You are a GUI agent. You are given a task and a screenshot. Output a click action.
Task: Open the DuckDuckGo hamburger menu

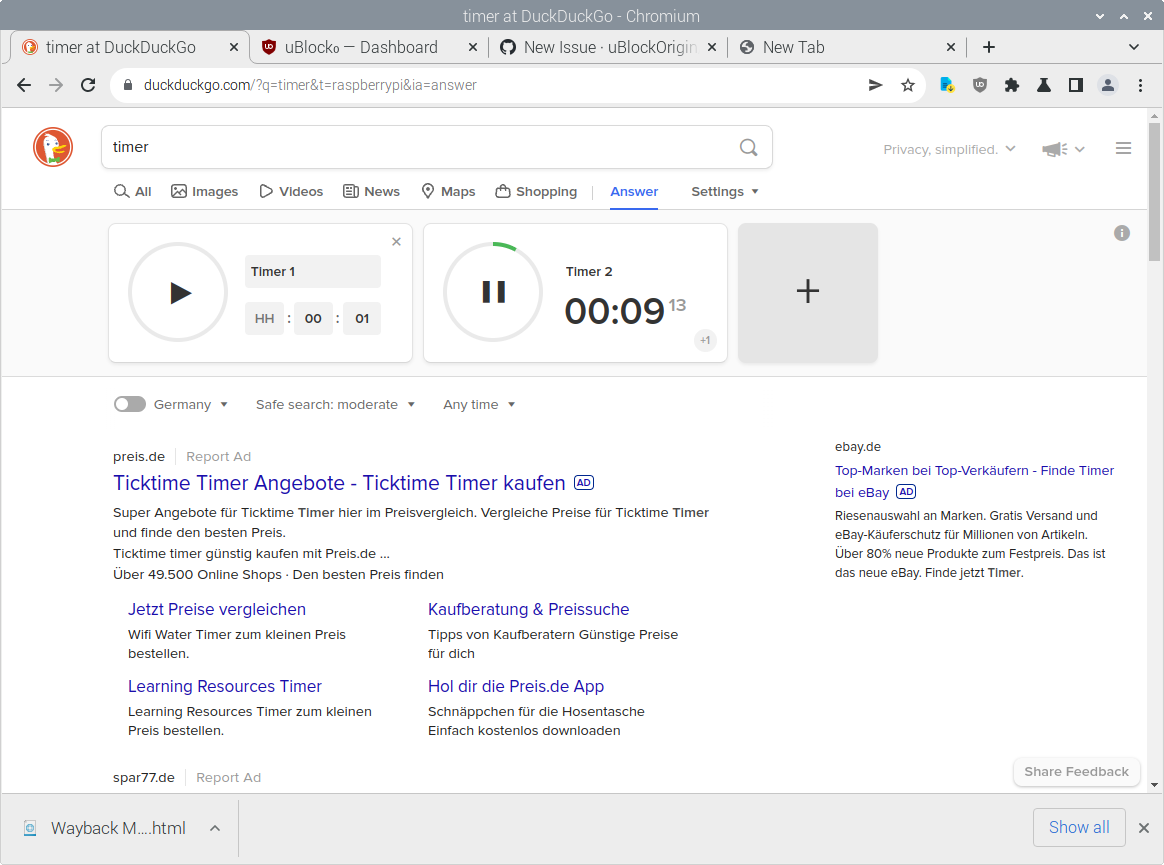pos(1123,146)
